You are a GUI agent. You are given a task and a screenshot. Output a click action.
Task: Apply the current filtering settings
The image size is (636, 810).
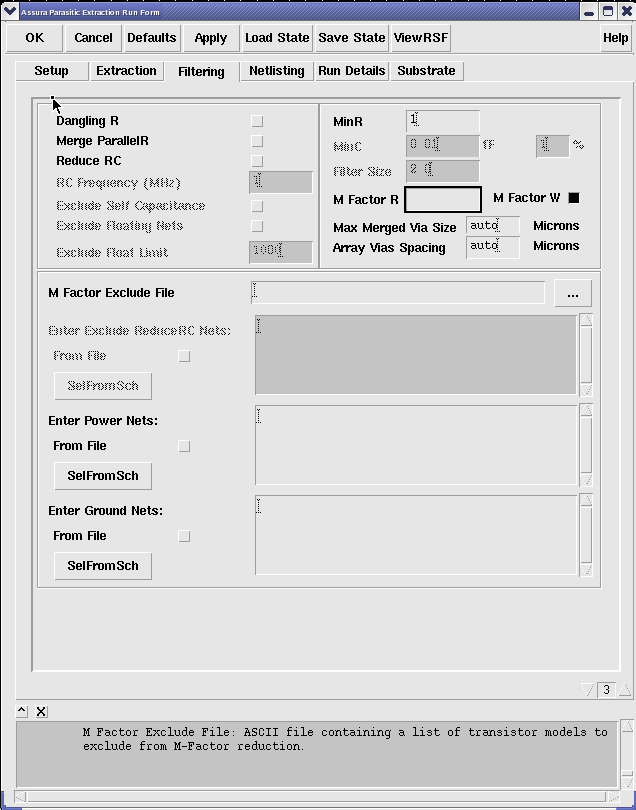click(x=211, y=38)
